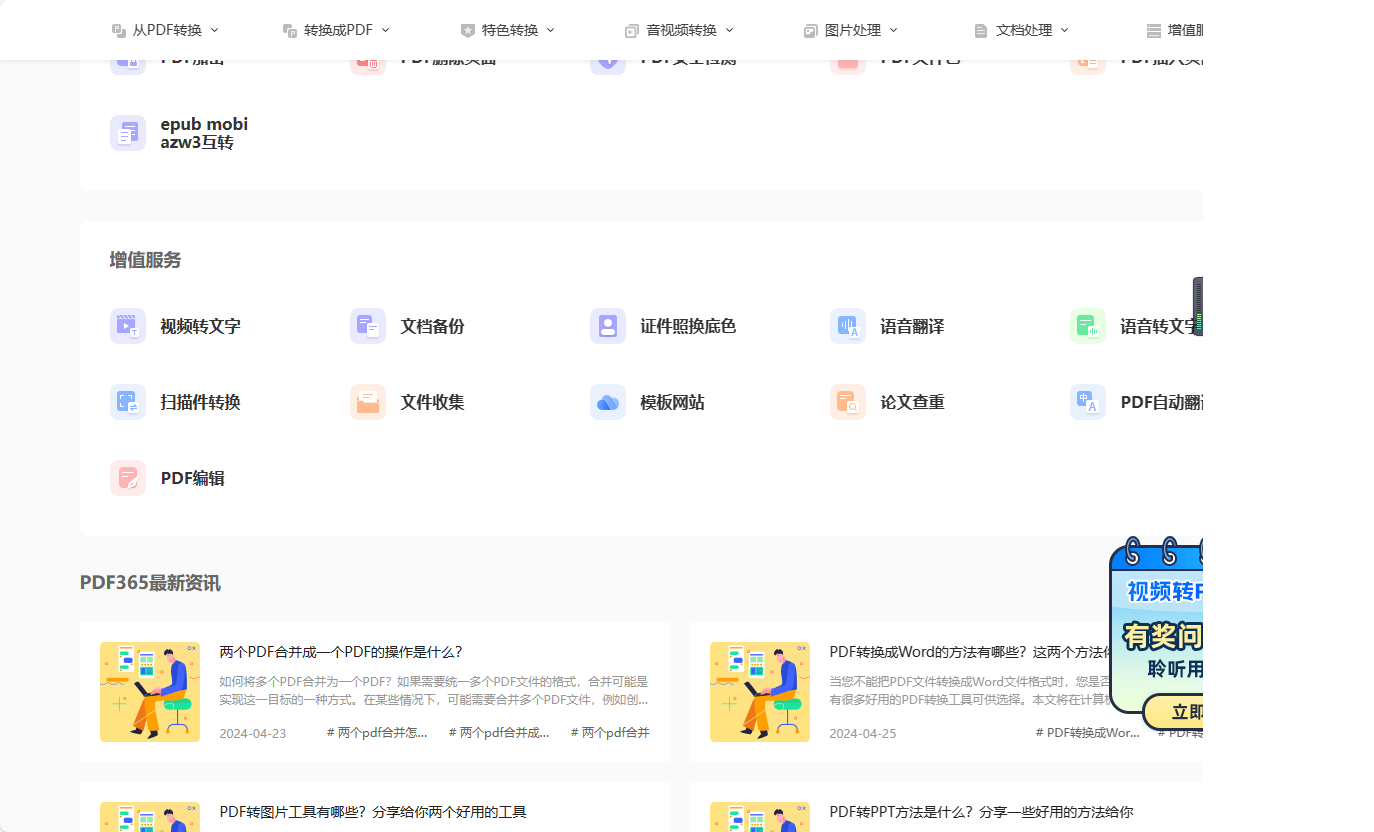Open article PDF转换成Word的方法有哪些?
The width and height of the screenshot is (1374, 832).
tap(970, 652)
